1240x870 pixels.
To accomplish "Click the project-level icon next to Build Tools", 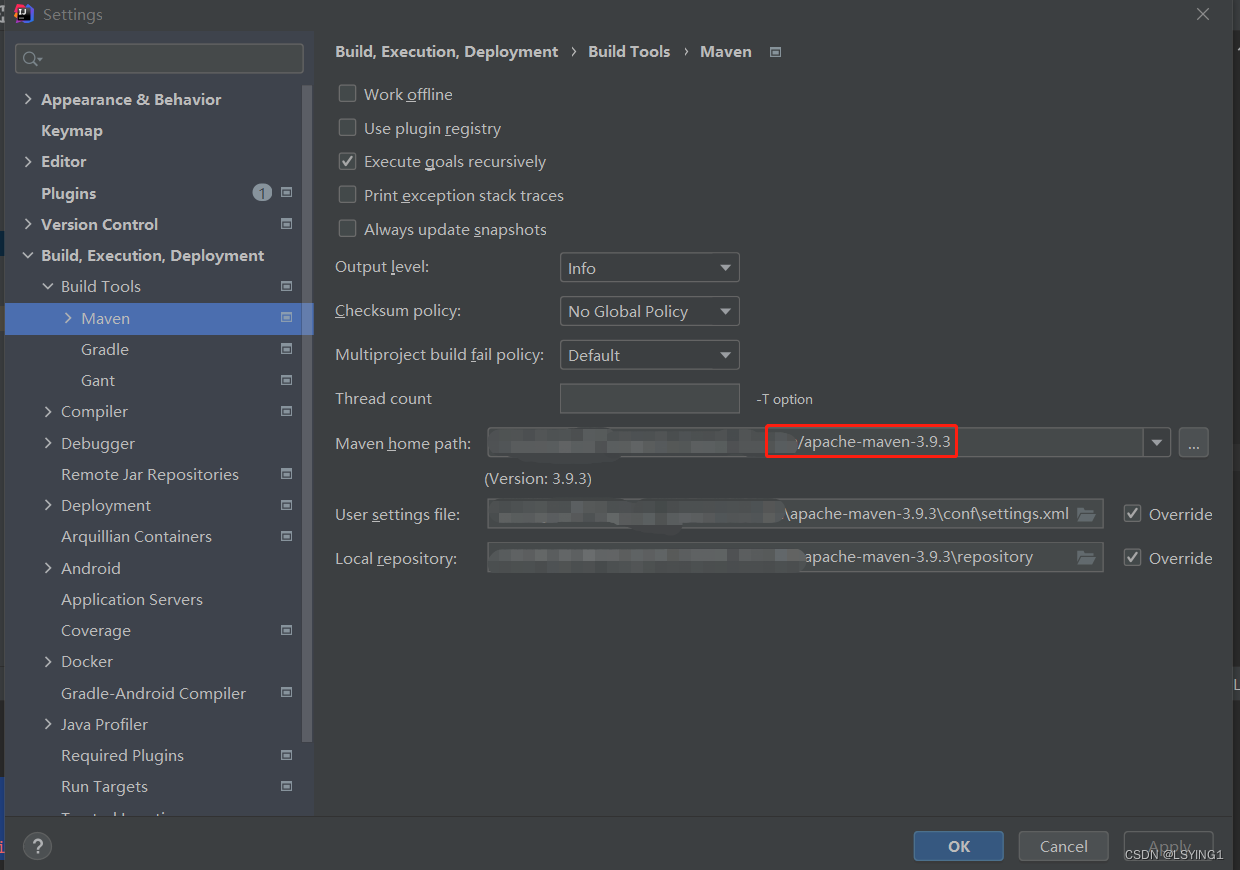I will [x=287, y=286].
